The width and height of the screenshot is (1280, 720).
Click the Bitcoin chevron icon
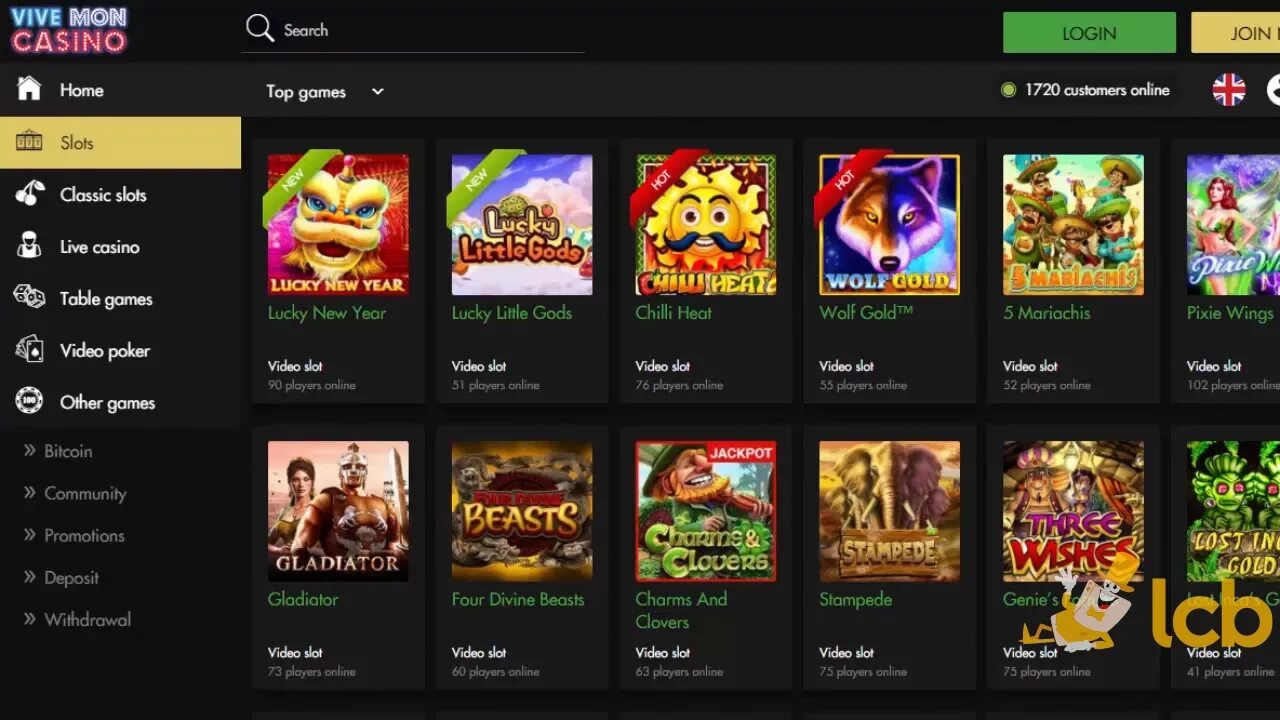29,451
